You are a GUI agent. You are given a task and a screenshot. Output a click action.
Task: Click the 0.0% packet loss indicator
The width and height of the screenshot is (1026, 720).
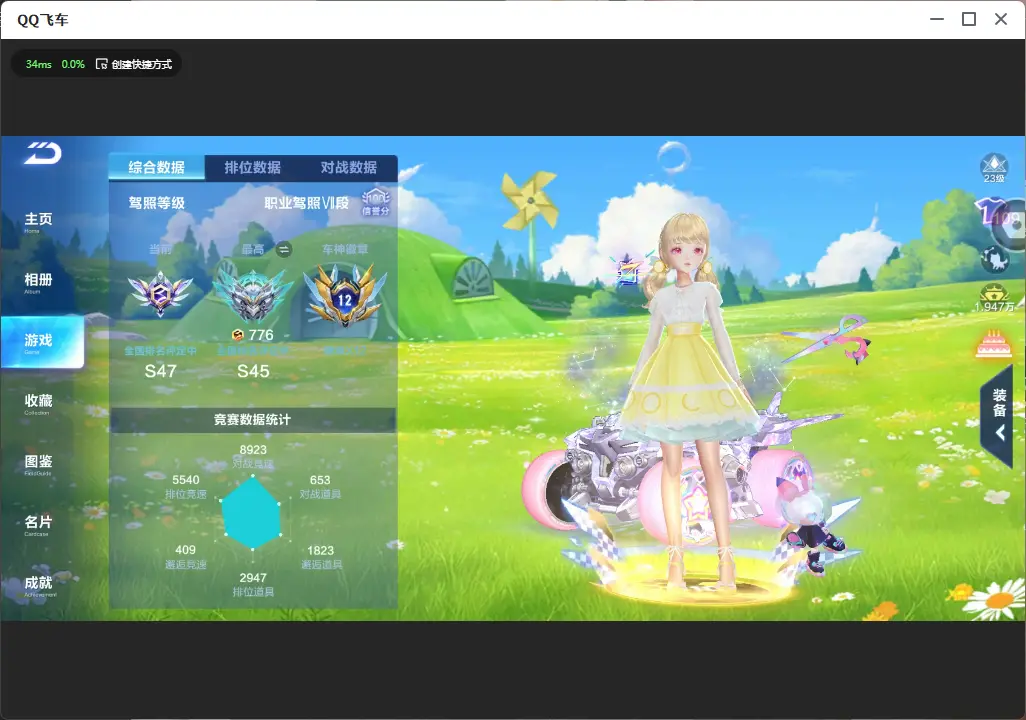[73, 64]
